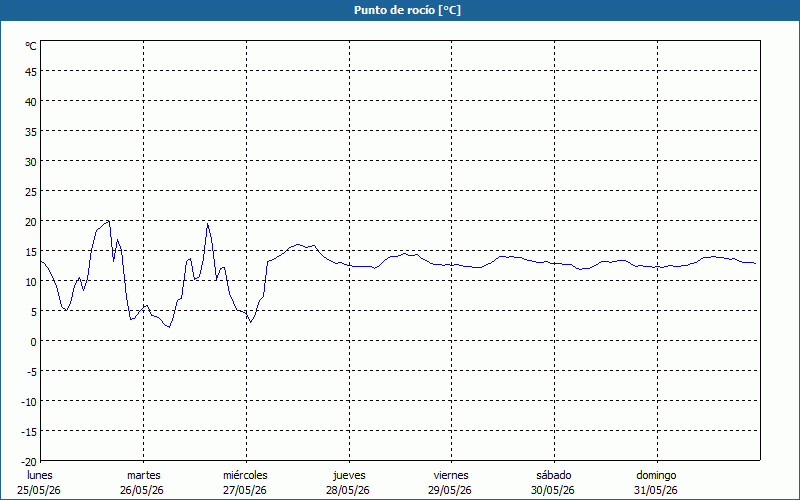
Task: Click the '-15' y-axis value
Action: (29, 432)
